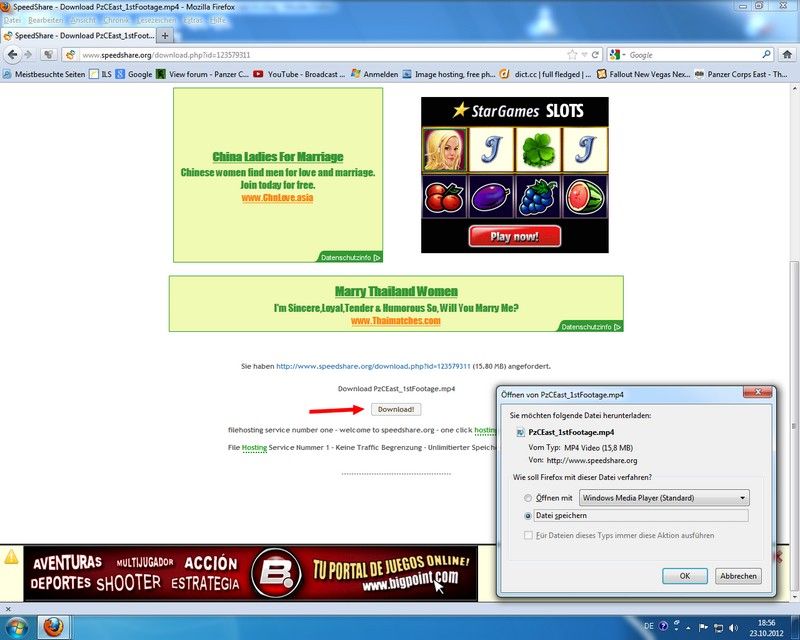
Task: Open the Bearbeiten menu
Action: (x=46, y=20)
